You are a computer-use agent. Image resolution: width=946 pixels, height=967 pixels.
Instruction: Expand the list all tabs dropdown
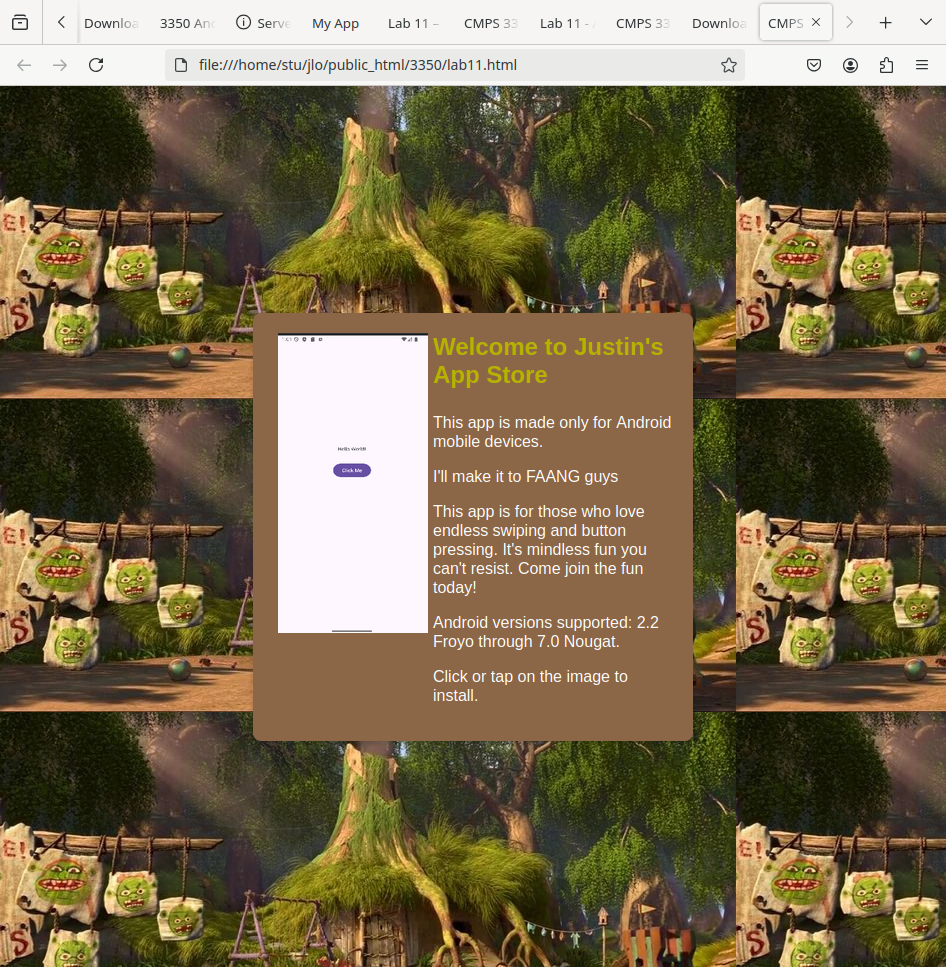925,23
